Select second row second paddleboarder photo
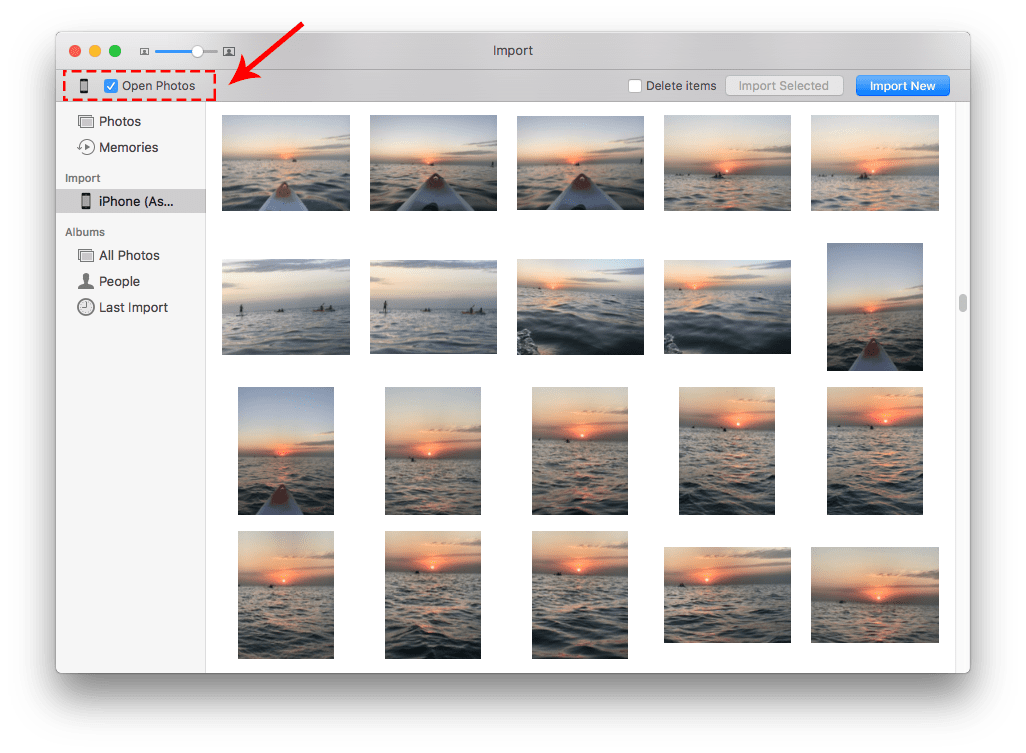The image size is (1026, 753). (x=433, y=307)
